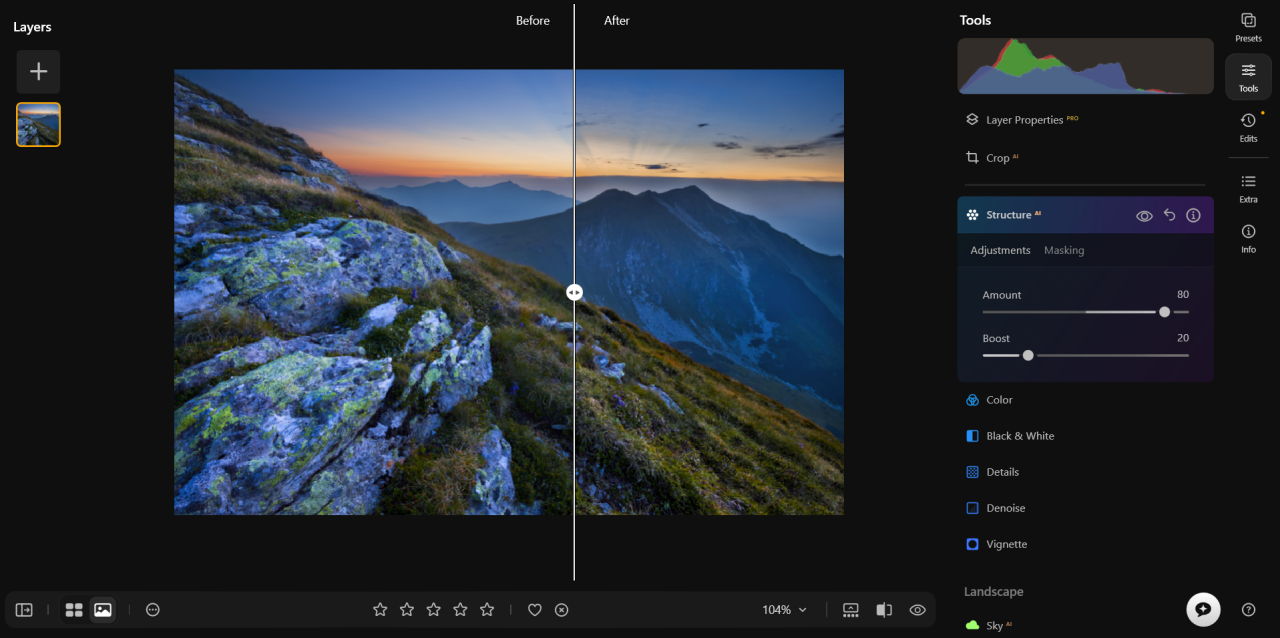Screen dimensions: 1280x638
Task: Rate photo one star
Action: click(x=380, y=609)
